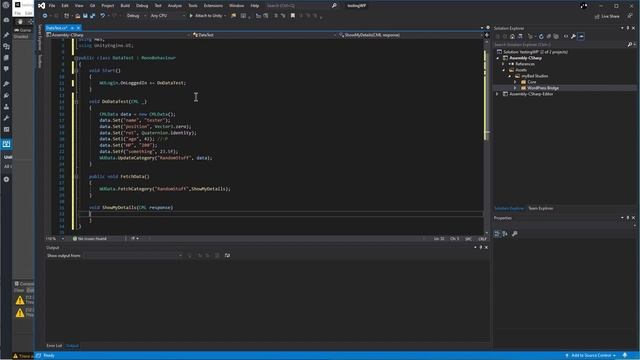Click the Show All Files icon in Solution Explorer
Image resolution: width=640 pixels, height=360 pixels.
point(556,36)
